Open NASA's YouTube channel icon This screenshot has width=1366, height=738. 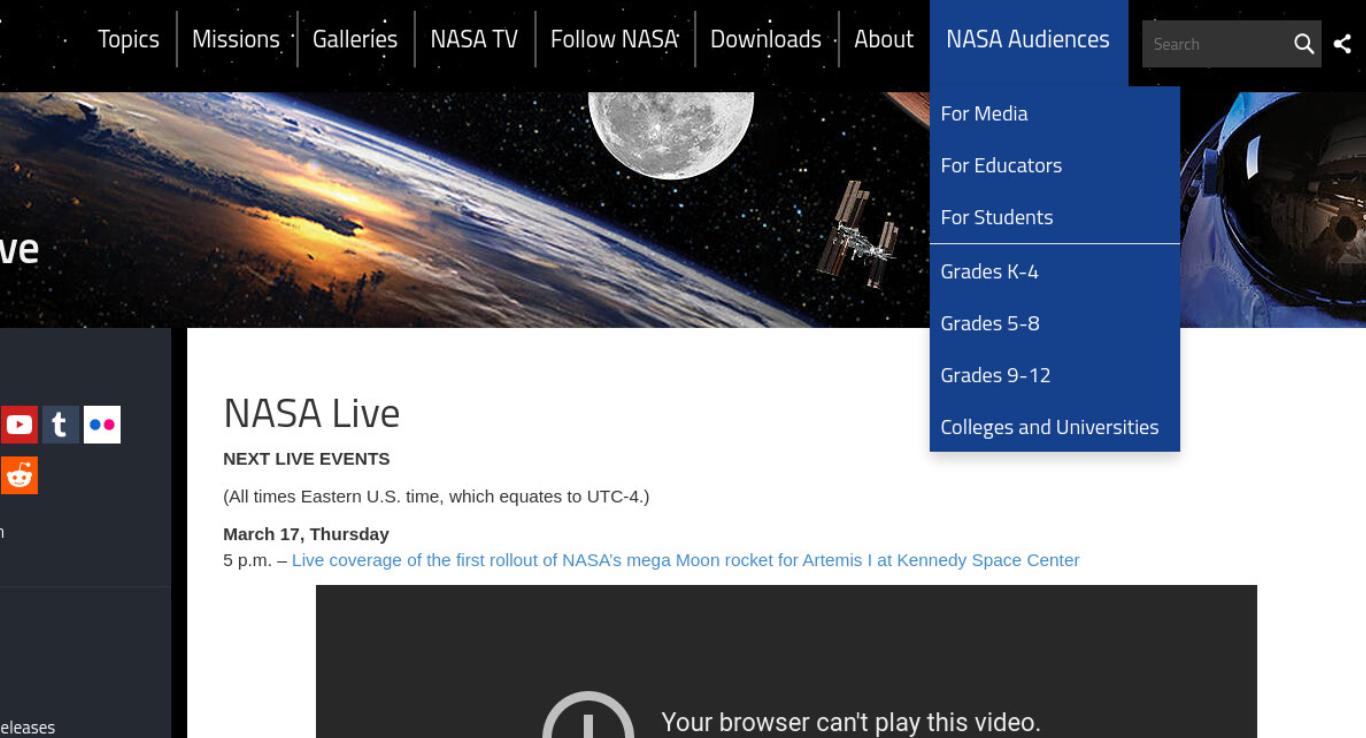[x=19, y=425]
